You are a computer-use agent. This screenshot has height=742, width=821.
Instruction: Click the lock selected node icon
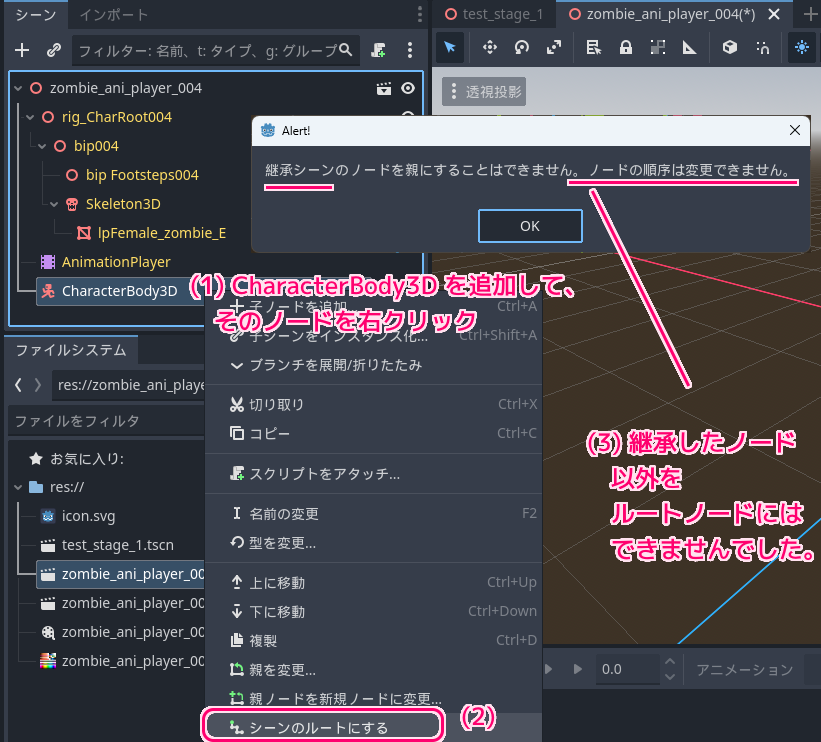point(625,47)
